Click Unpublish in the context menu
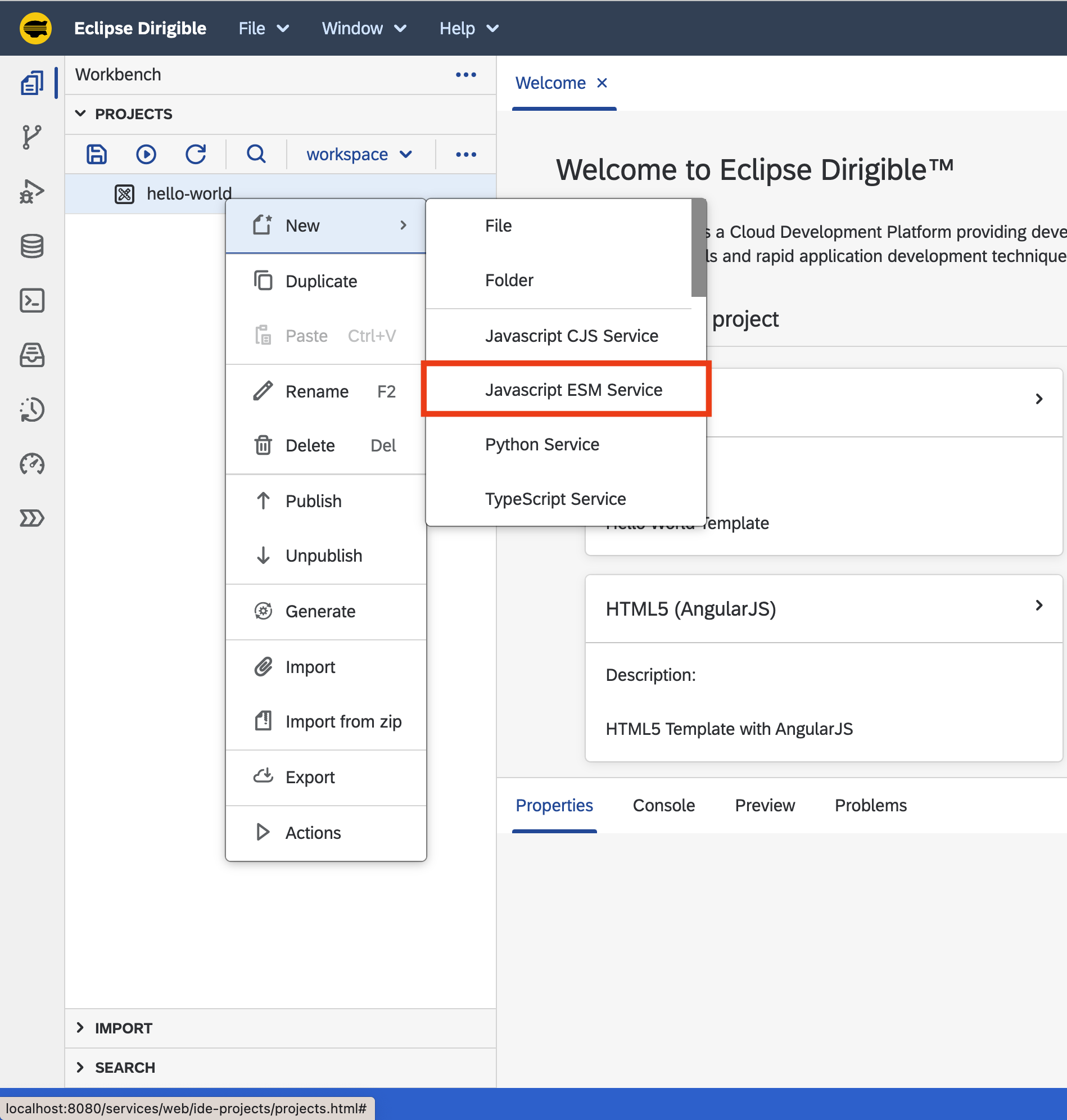The height and width of the screenshot is (1120, 1067). (326, 556)
